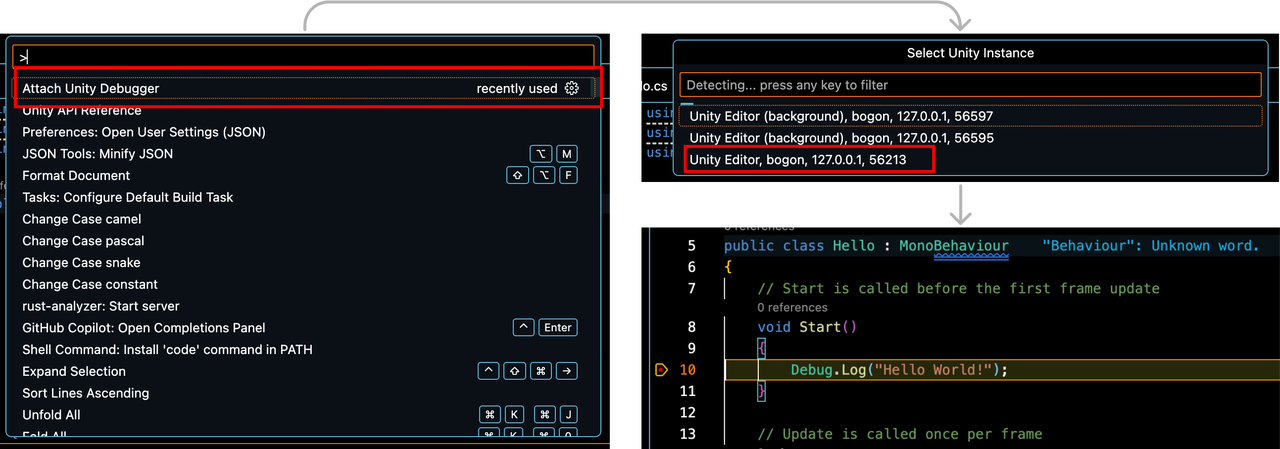Click the right-arrow key badge for Expand Selection
This screenshot has height=449, width=1280.
(567, 371)
